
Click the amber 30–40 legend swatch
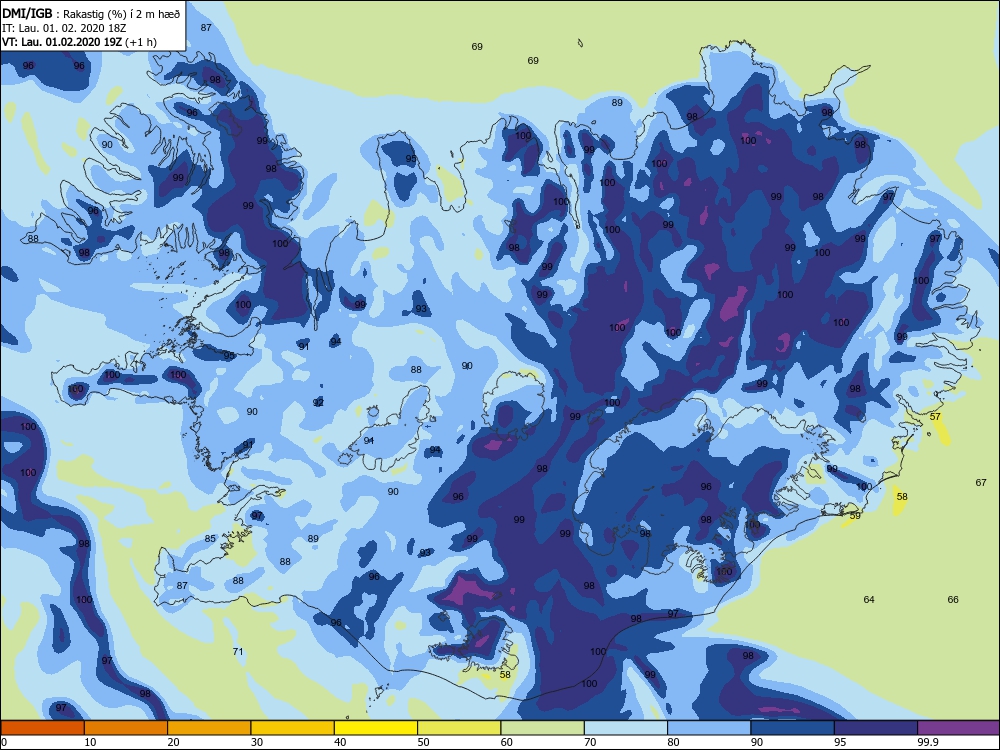(293, 728)
